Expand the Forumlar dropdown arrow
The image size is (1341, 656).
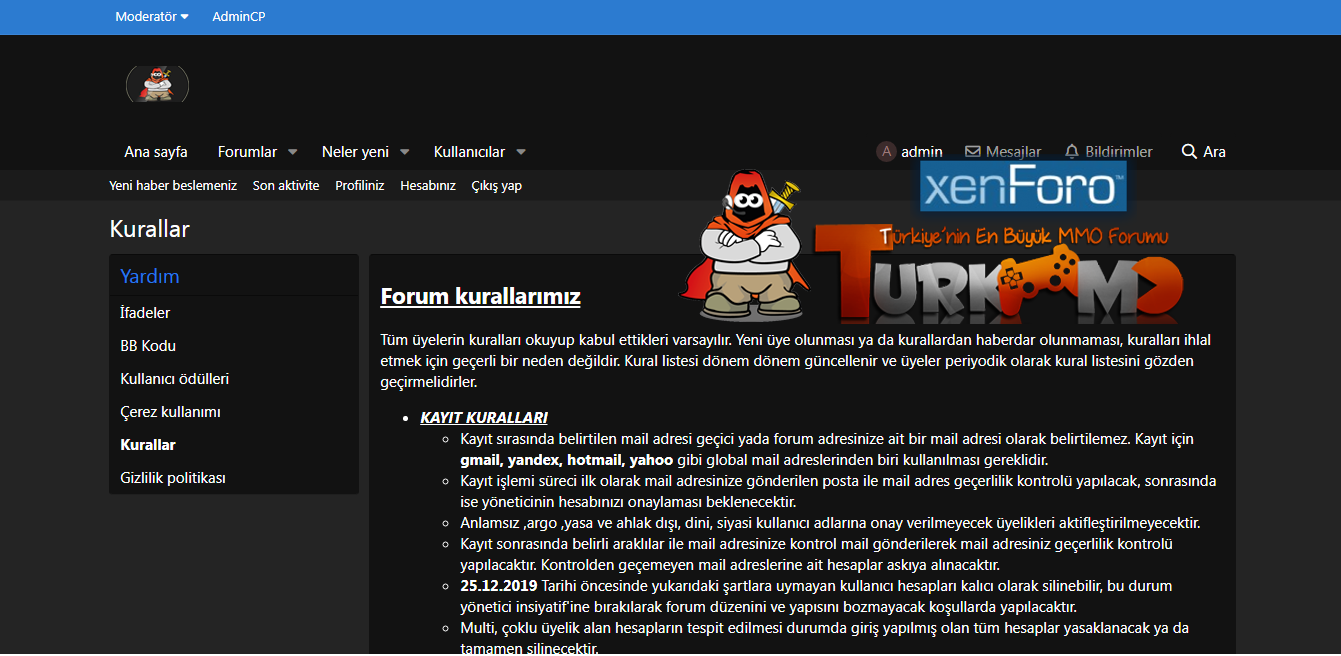click(x=293, y=152)
